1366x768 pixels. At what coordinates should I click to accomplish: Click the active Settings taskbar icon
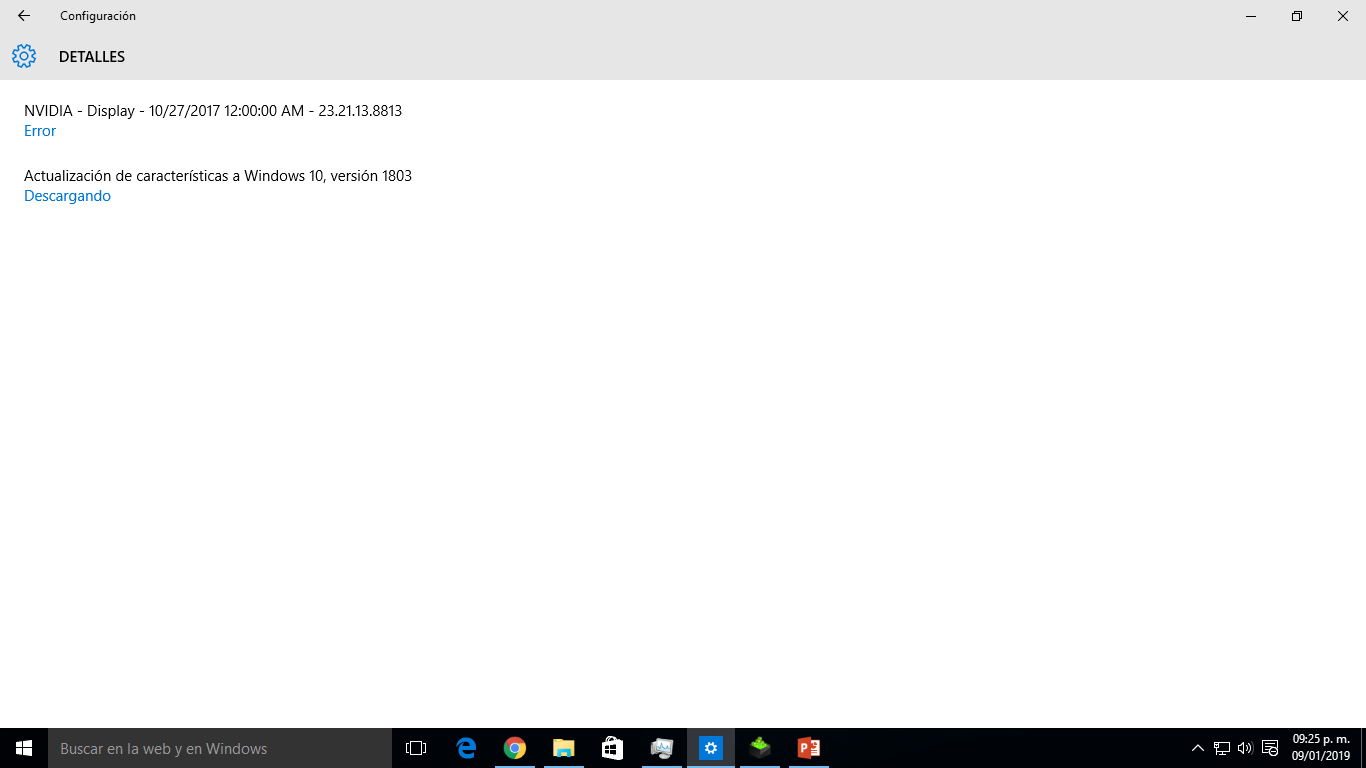[711, 748]
